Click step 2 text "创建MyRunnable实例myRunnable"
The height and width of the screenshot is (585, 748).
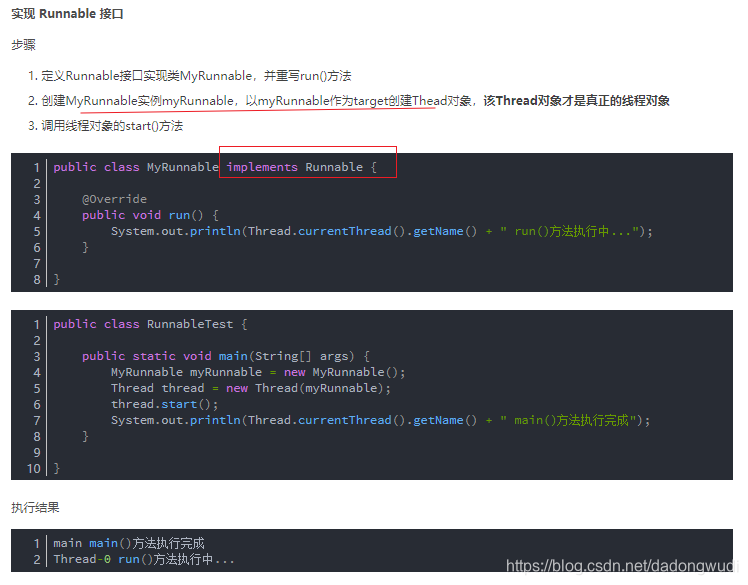(137, 101)
